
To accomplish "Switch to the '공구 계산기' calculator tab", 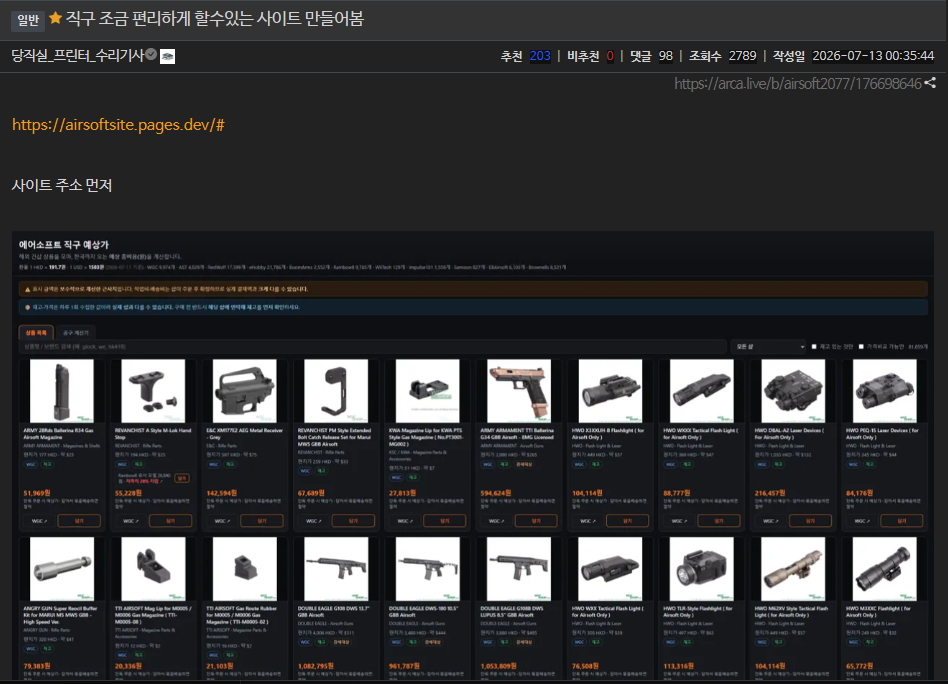I will coord(76,333).
